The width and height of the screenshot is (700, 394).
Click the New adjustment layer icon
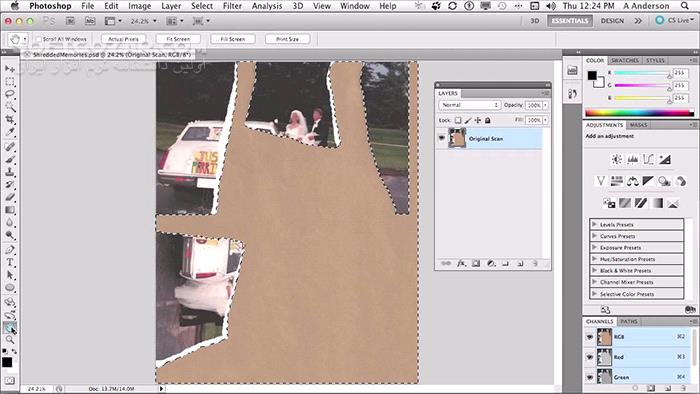491,264
